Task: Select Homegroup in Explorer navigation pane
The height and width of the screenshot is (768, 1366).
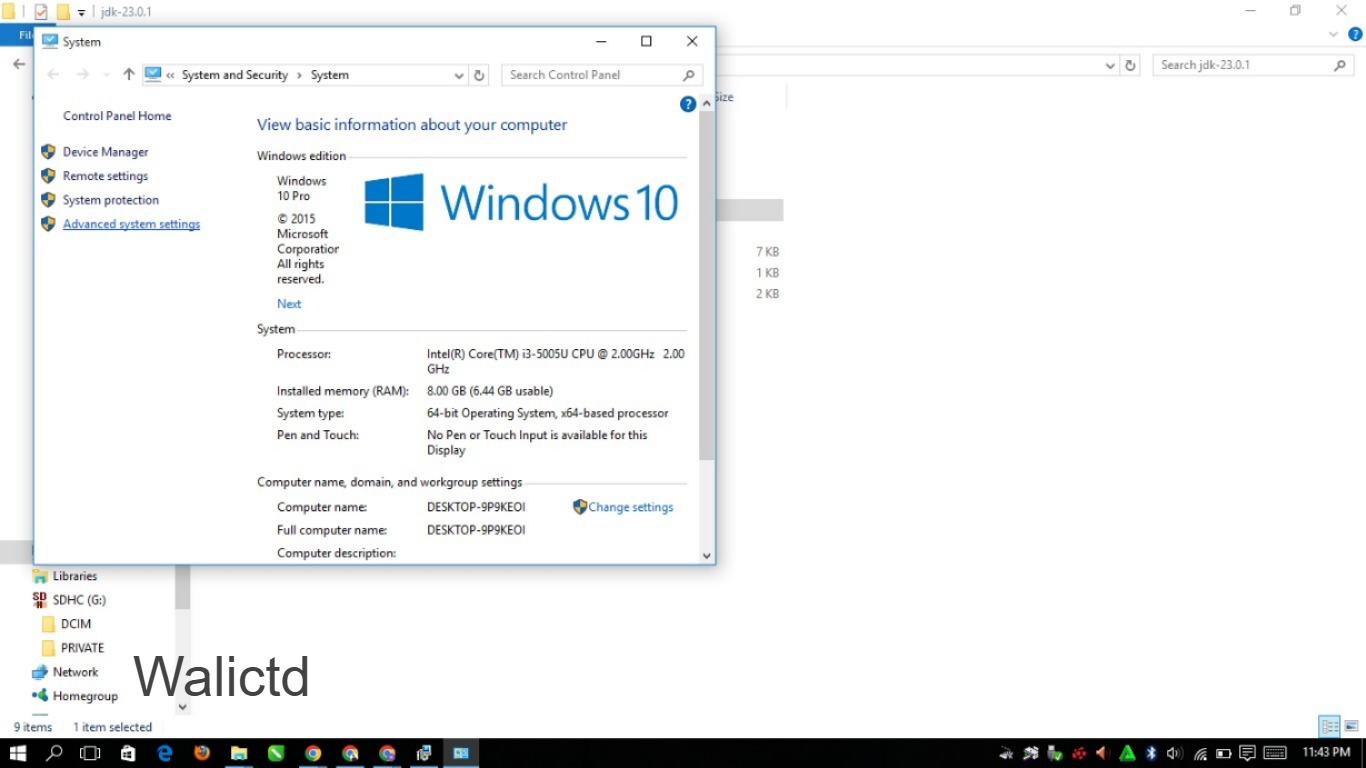Action: [x=85, y=696]
